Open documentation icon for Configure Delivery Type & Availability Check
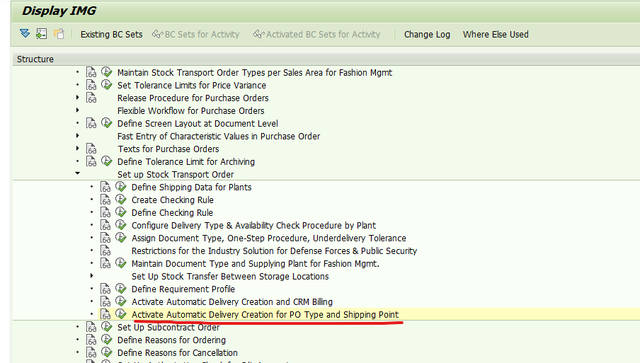The height and width of the screenshot is (363, 640). click(x=105, y=225)
